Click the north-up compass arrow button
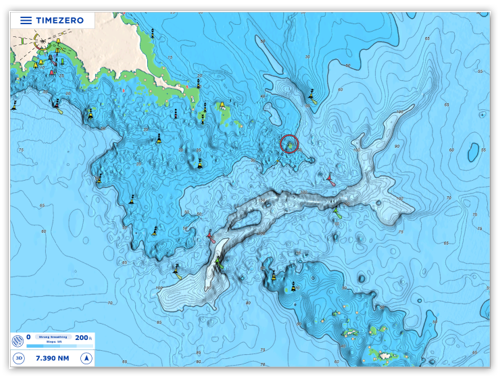 [x=86, y=358]
